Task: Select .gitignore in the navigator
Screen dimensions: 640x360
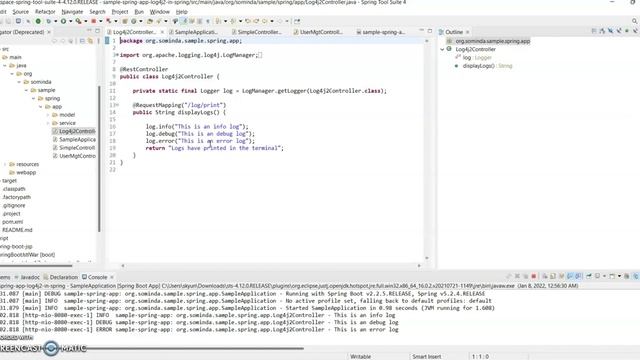Action: pyautogui.click(x=14, y=205)
